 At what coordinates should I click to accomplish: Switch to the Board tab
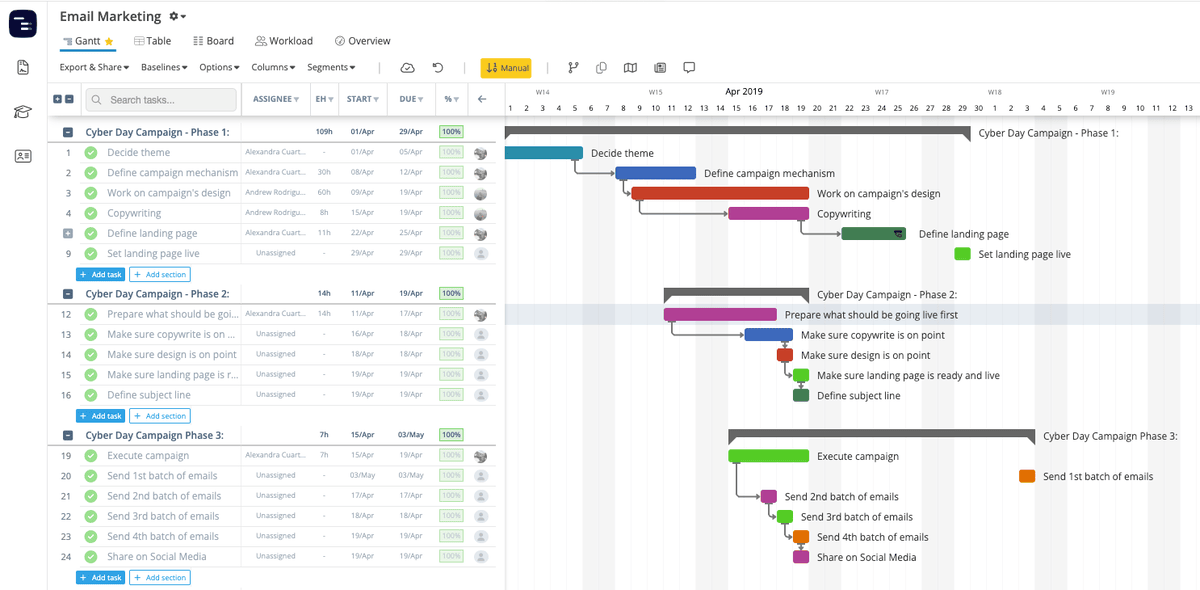coord(213,41)
